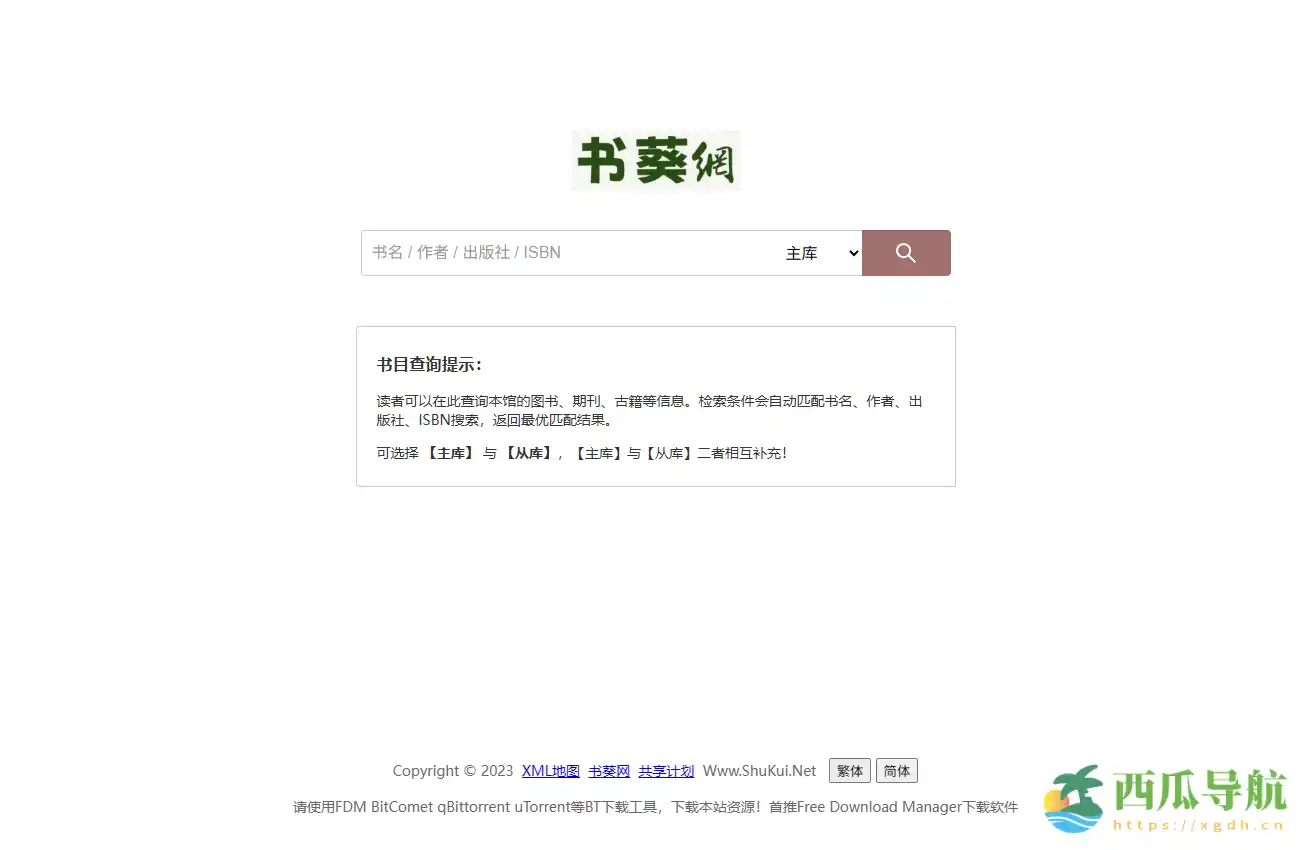The height and width of the screenshot is (850, 1311).
Task: Click the 书葵网 footer link
Action: (608, 770)
